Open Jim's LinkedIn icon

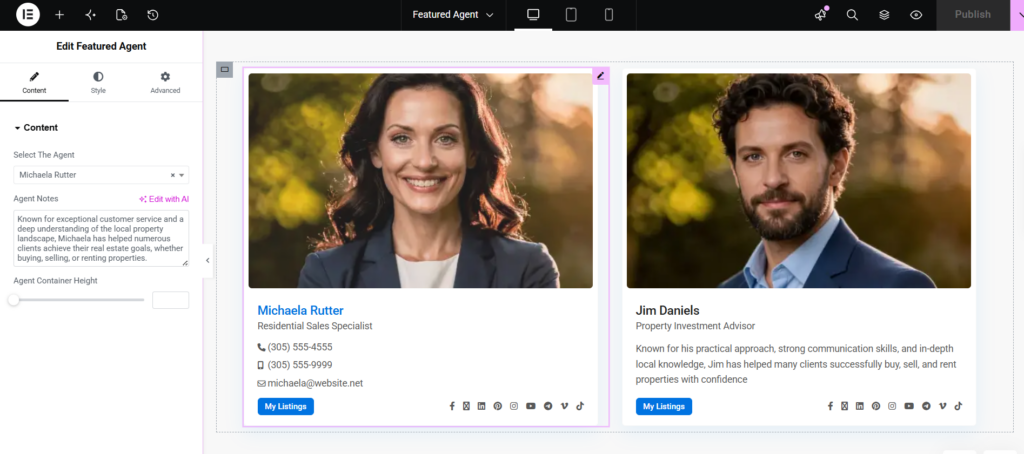click(859, 406)
